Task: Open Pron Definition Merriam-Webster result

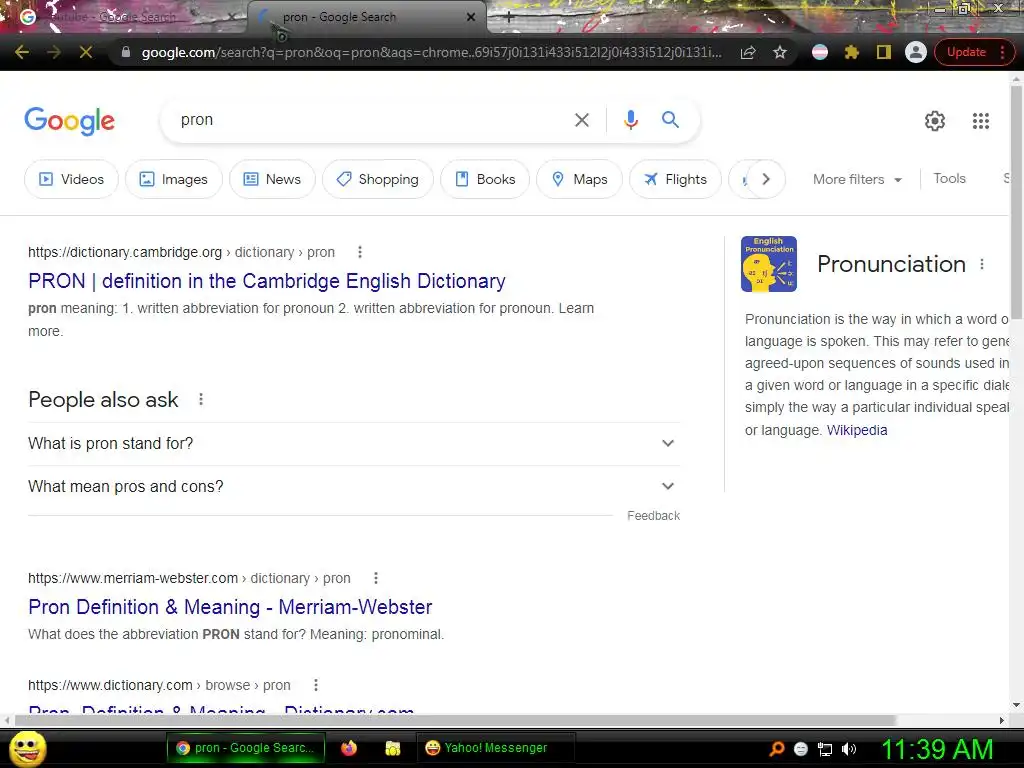Action: click(x=230, y=607)
